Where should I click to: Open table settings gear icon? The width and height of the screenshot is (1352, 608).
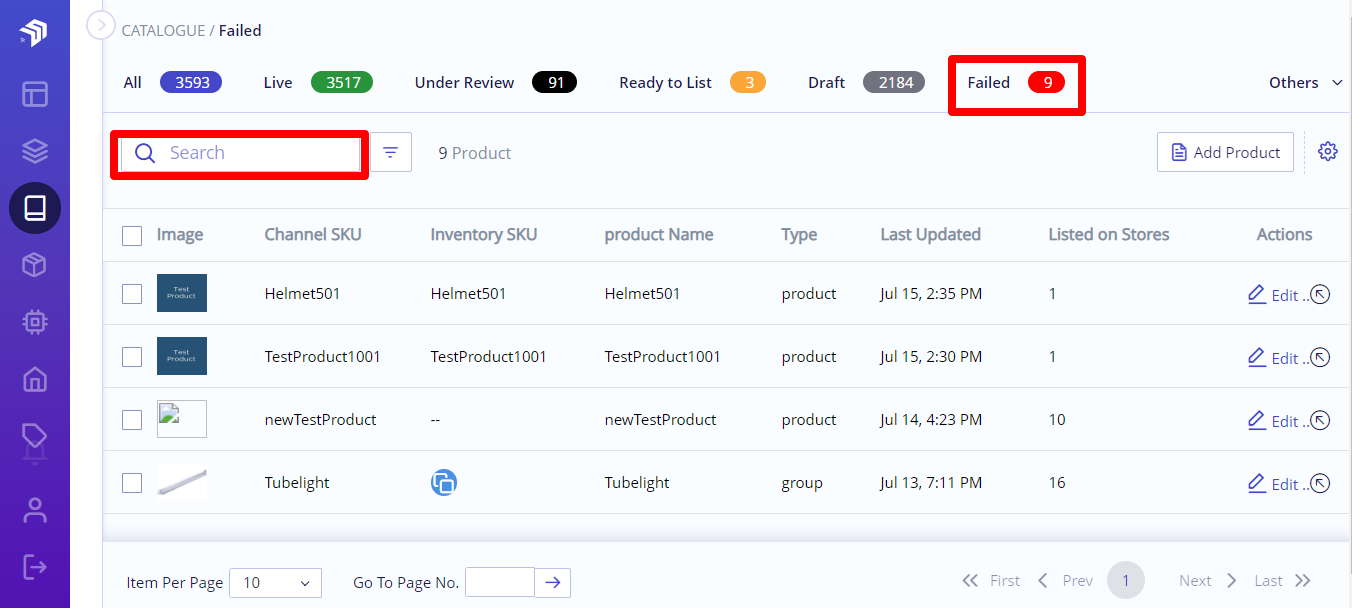tap(1328, 152)
